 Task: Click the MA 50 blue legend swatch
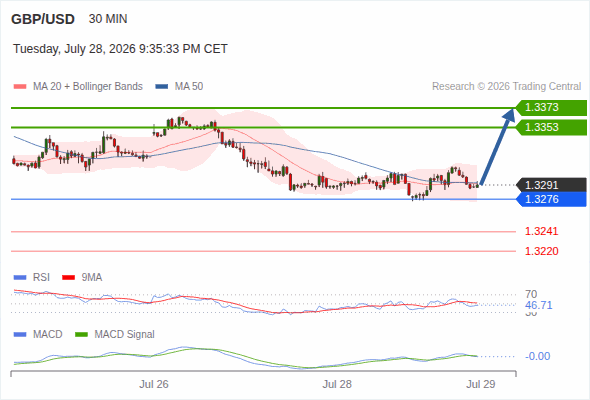(161, 87)
